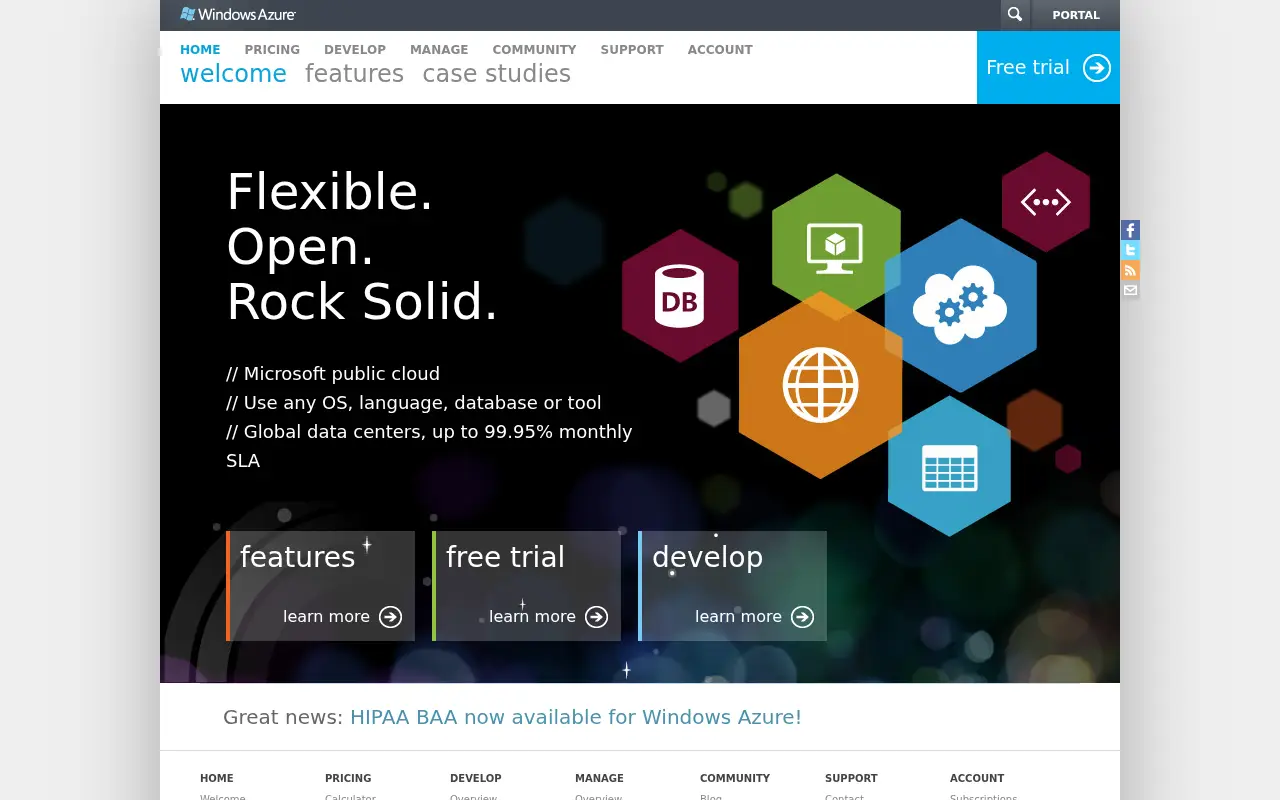
Task: Click the footer SUPPORT heading
Action: click(x=851, y=778)
